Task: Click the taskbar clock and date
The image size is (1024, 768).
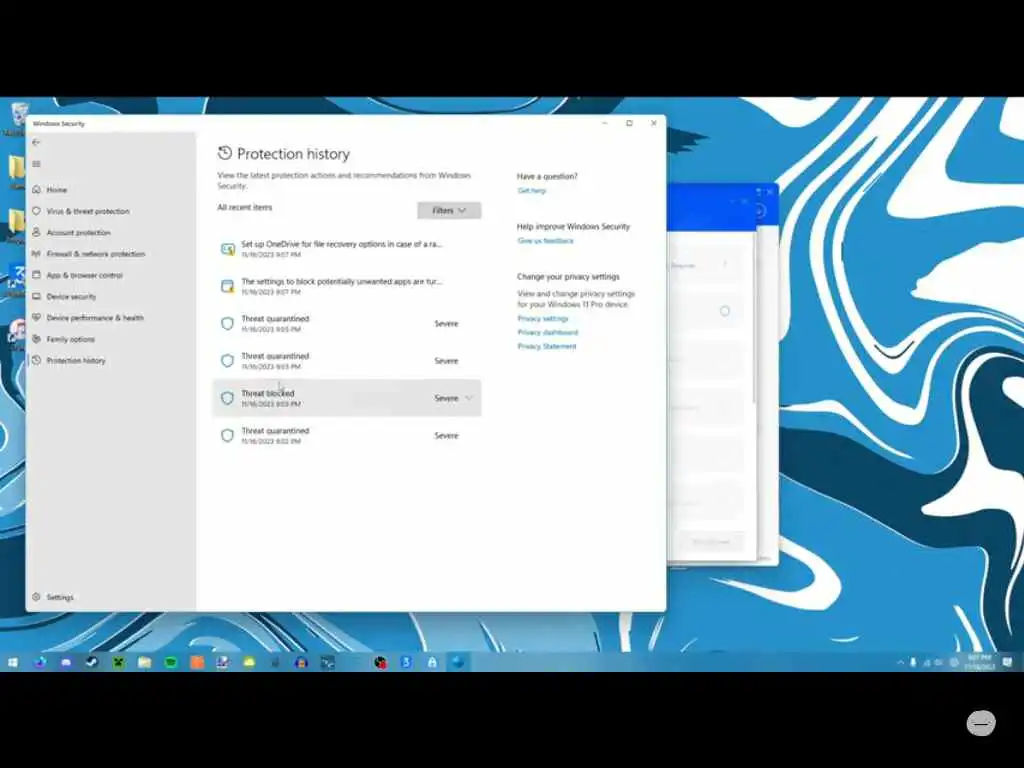Action: click(x=979, y=662)
